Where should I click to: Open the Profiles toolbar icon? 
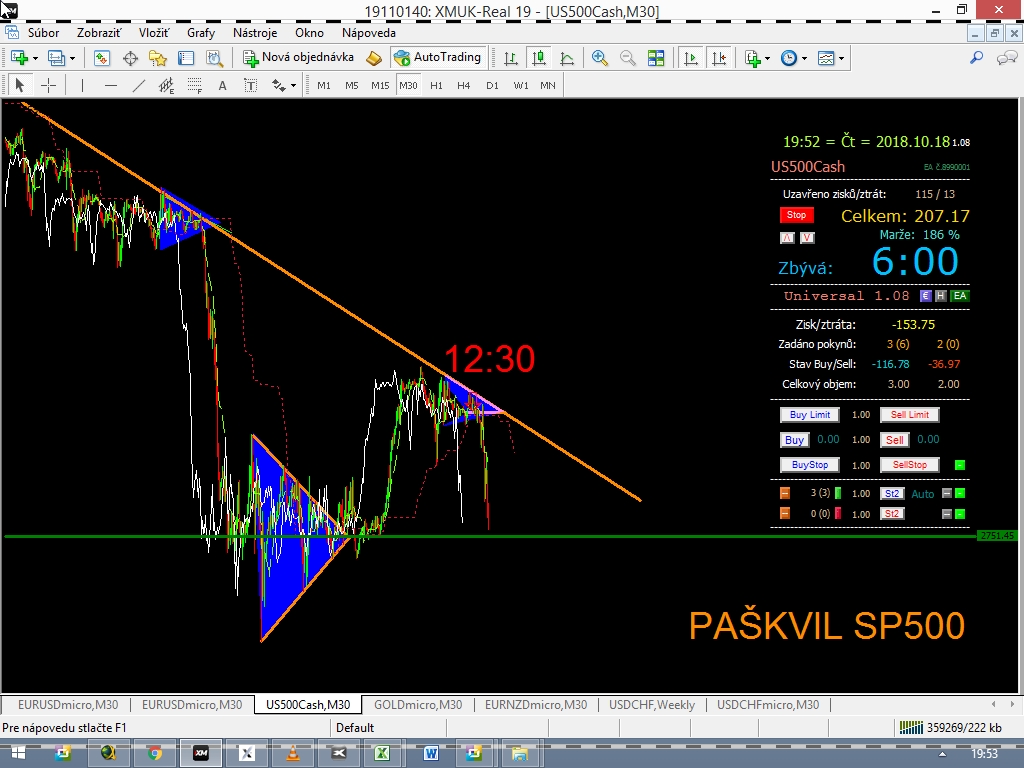pyautogui.click(x=56, y=58)
